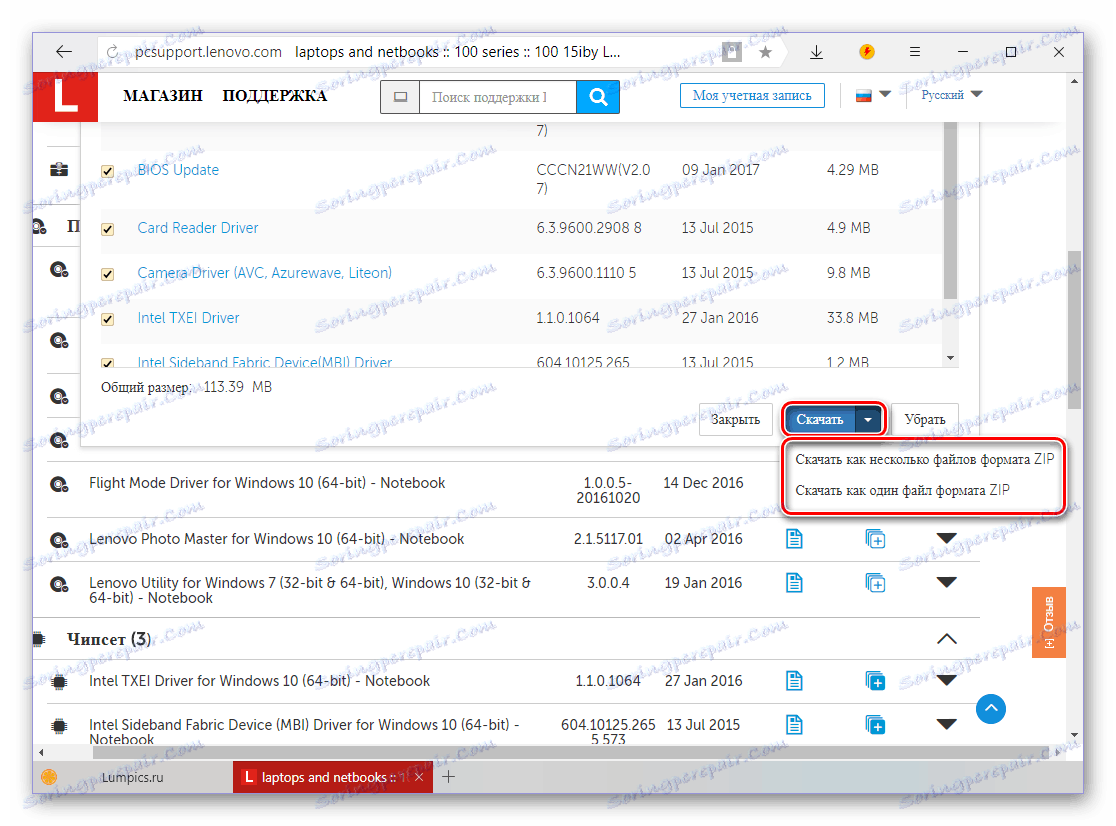Open readme icon for Intel Sideband Fabric Device
Screen dimensions: 1116x826
click(x=794, y=725)
